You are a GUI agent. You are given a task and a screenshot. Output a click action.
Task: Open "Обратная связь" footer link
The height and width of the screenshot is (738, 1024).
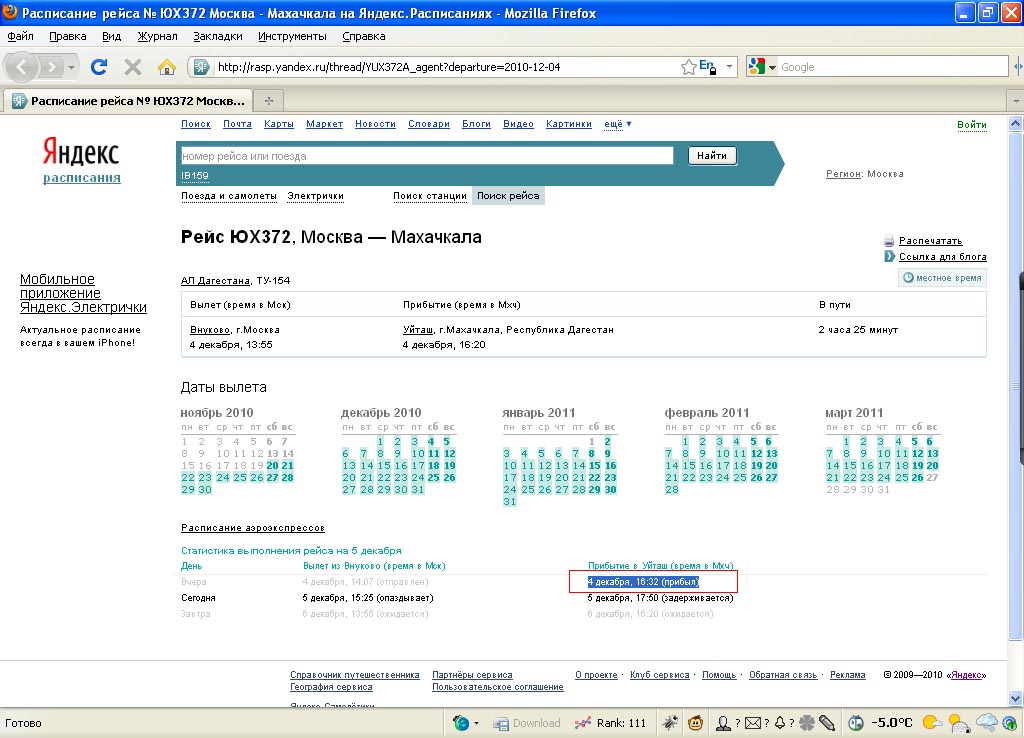pos(783,675)
